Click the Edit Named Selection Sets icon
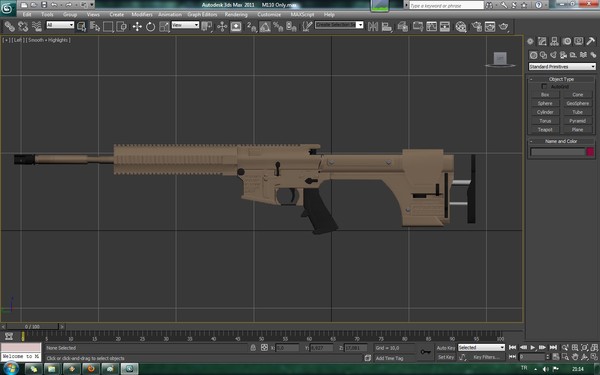 point(307,26)
